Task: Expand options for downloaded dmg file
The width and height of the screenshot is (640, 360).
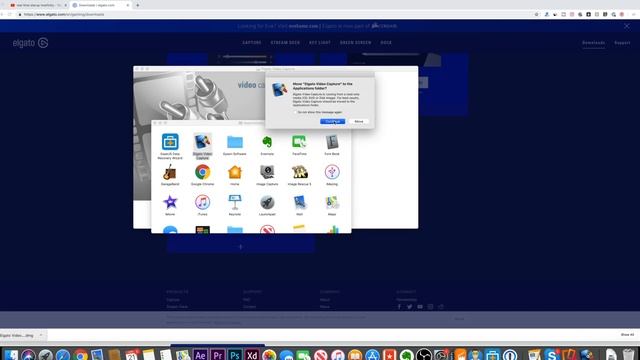Action: tap(41, 335)
